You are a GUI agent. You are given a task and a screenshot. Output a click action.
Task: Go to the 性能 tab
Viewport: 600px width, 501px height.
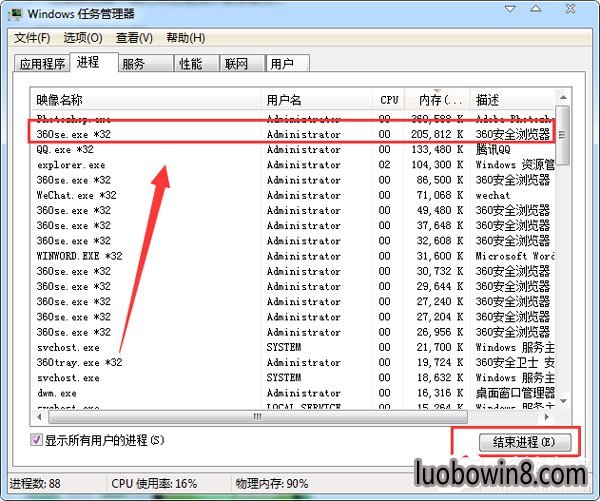(190, 64)
